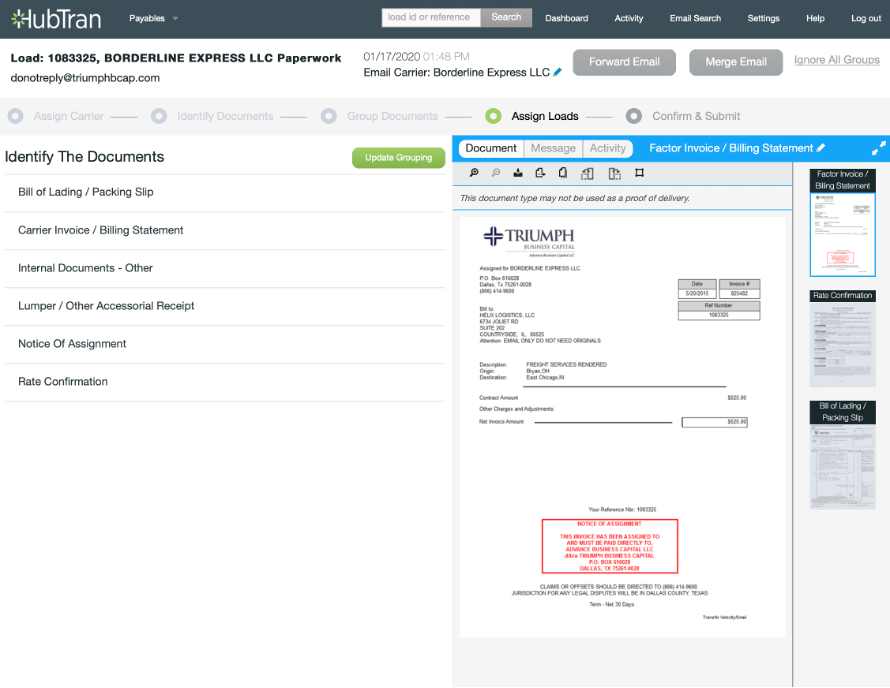This screenshot has height=688, width=890.
Task: Edit the Factor Invoice document type pencil
Action: click(821, 148)
